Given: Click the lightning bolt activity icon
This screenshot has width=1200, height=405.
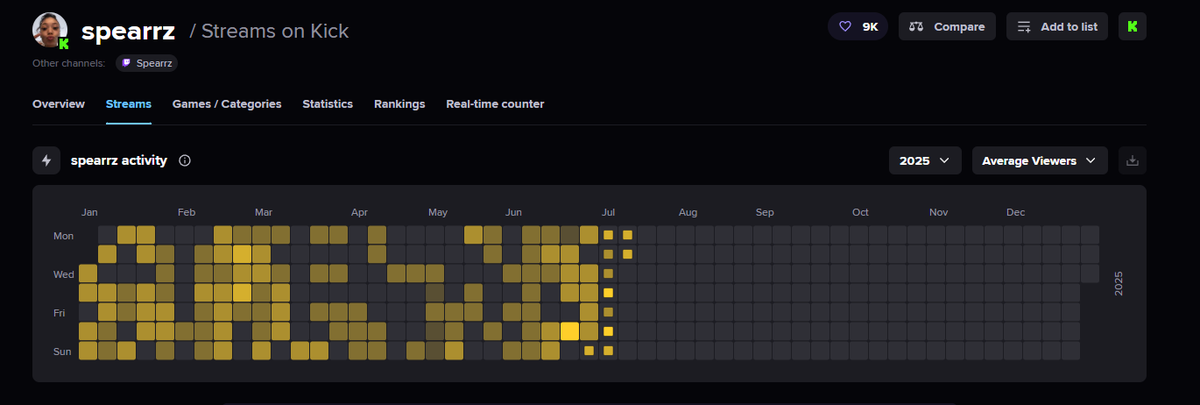Looking at the screenshot, I should coord(46,160).
